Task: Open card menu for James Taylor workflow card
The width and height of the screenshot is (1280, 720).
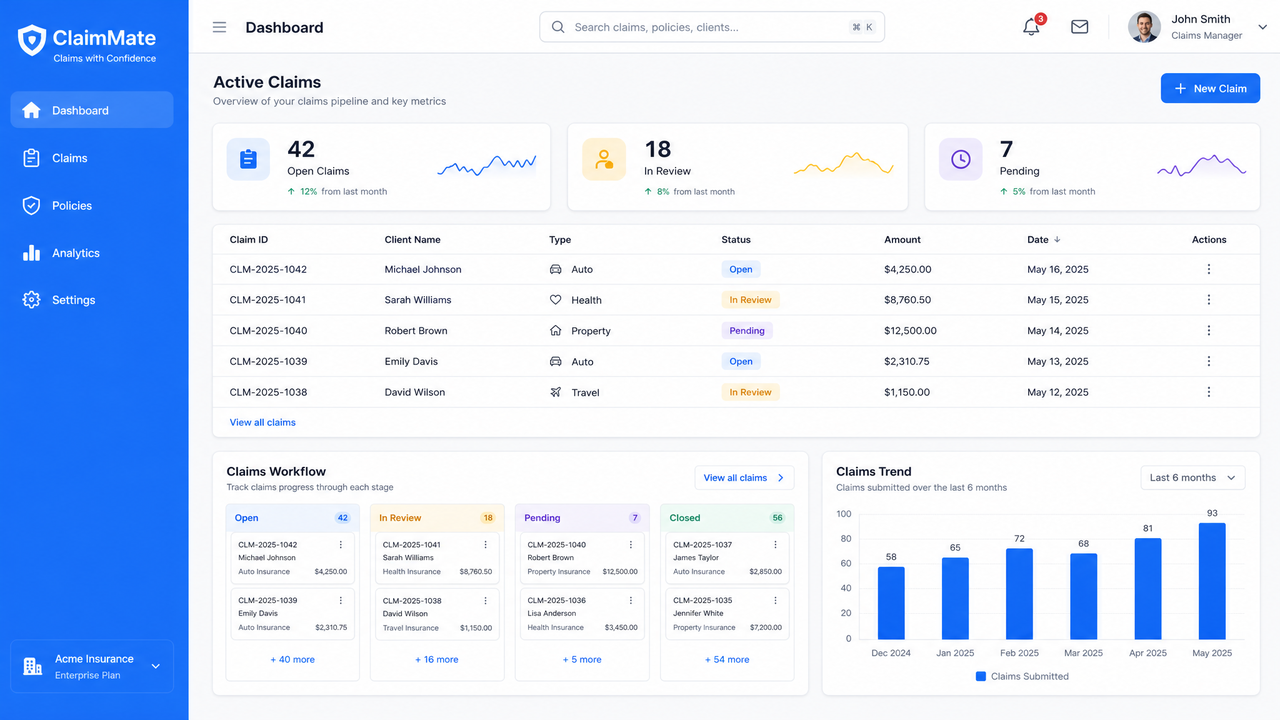Action: [776, 545]
